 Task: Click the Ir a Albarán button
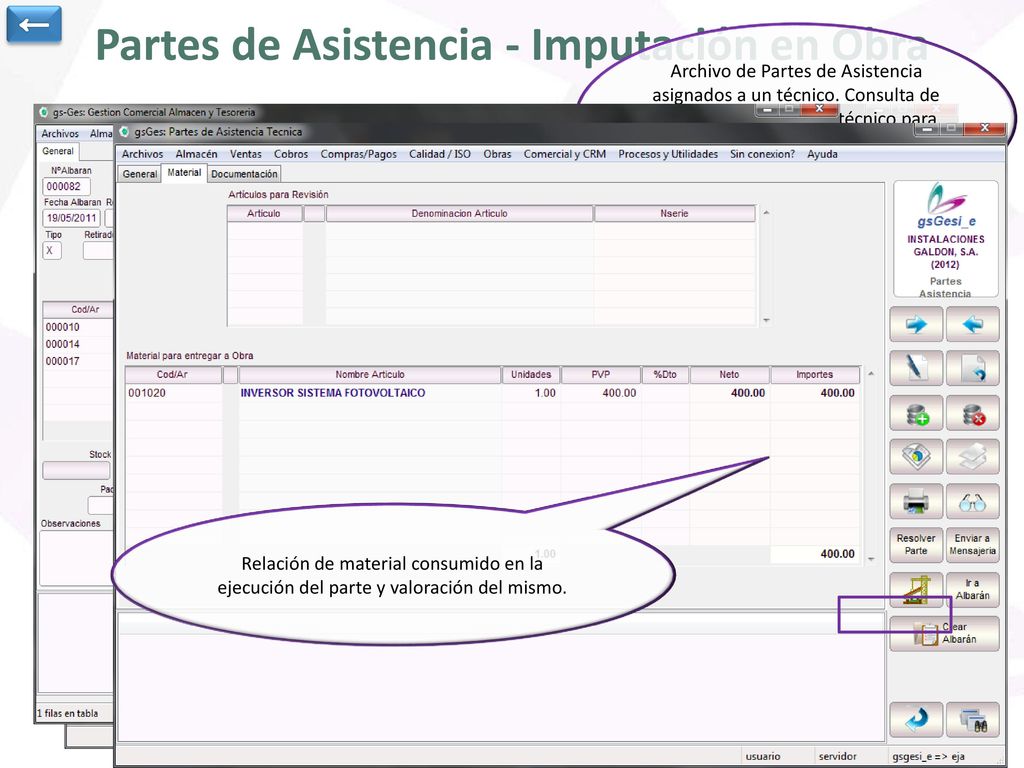coord(972,589)
